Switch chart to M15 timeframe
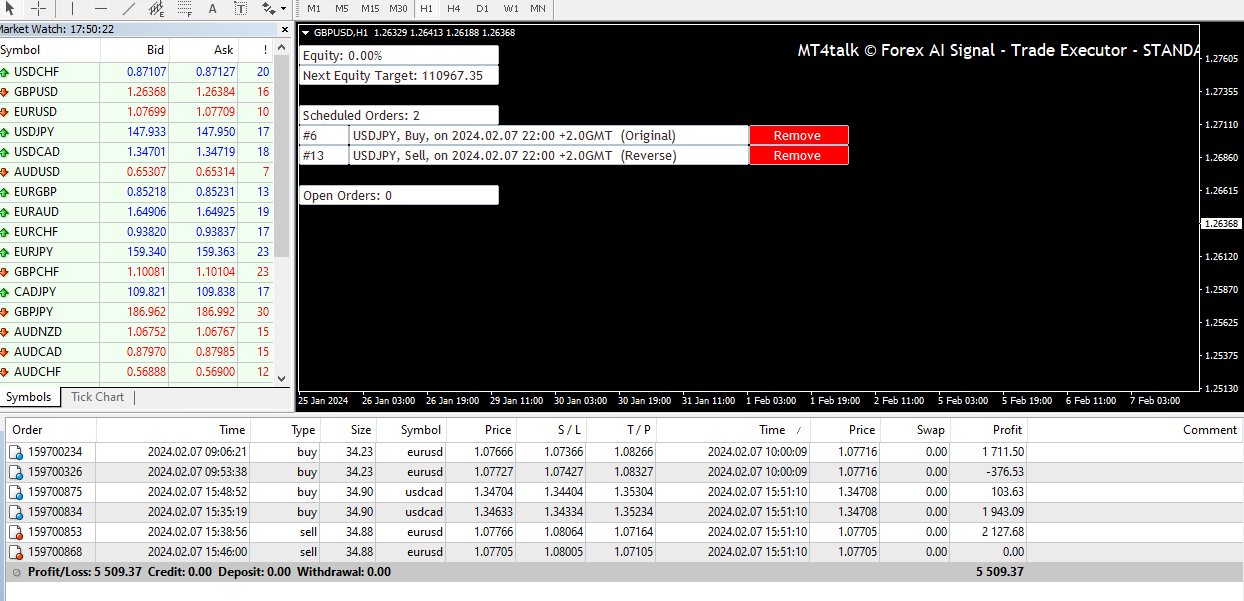Image resolution: width=1244 pixels, height=601 pixels. click(x=370, y=8)
